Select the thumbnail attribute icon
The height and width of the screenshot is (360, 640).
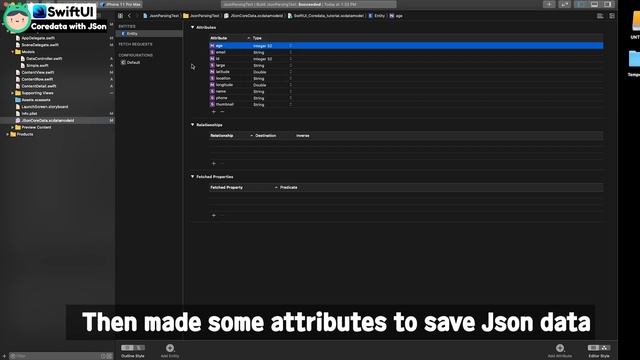point(212,104)
